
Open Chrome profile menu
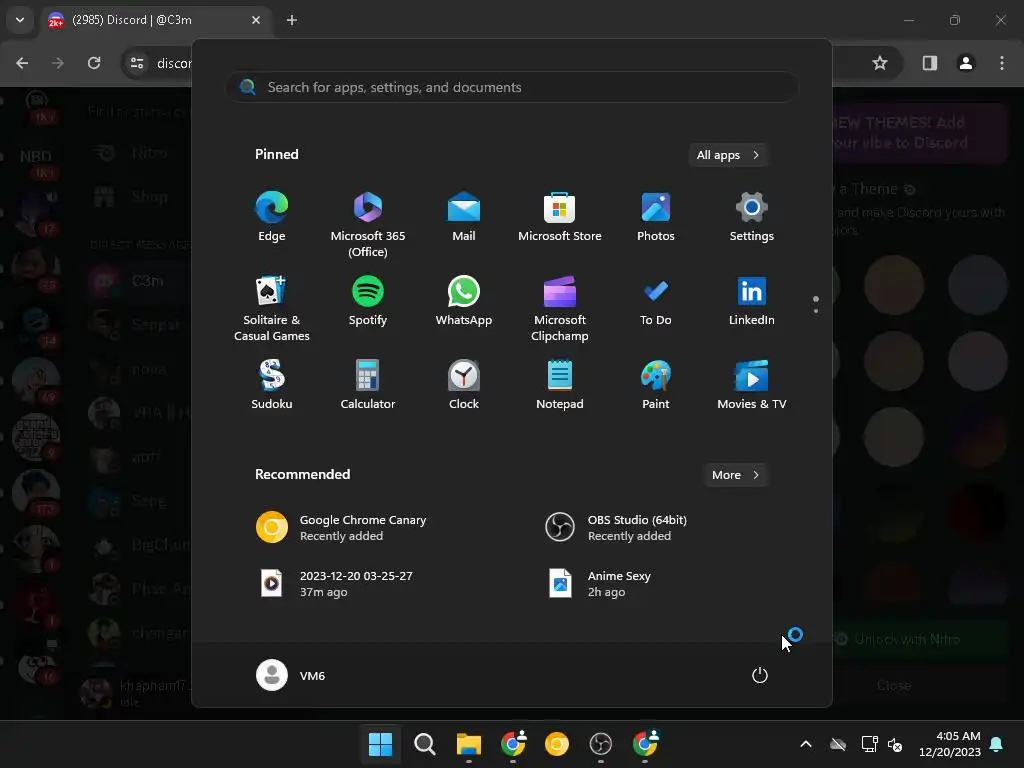click(x=966, y=63)
